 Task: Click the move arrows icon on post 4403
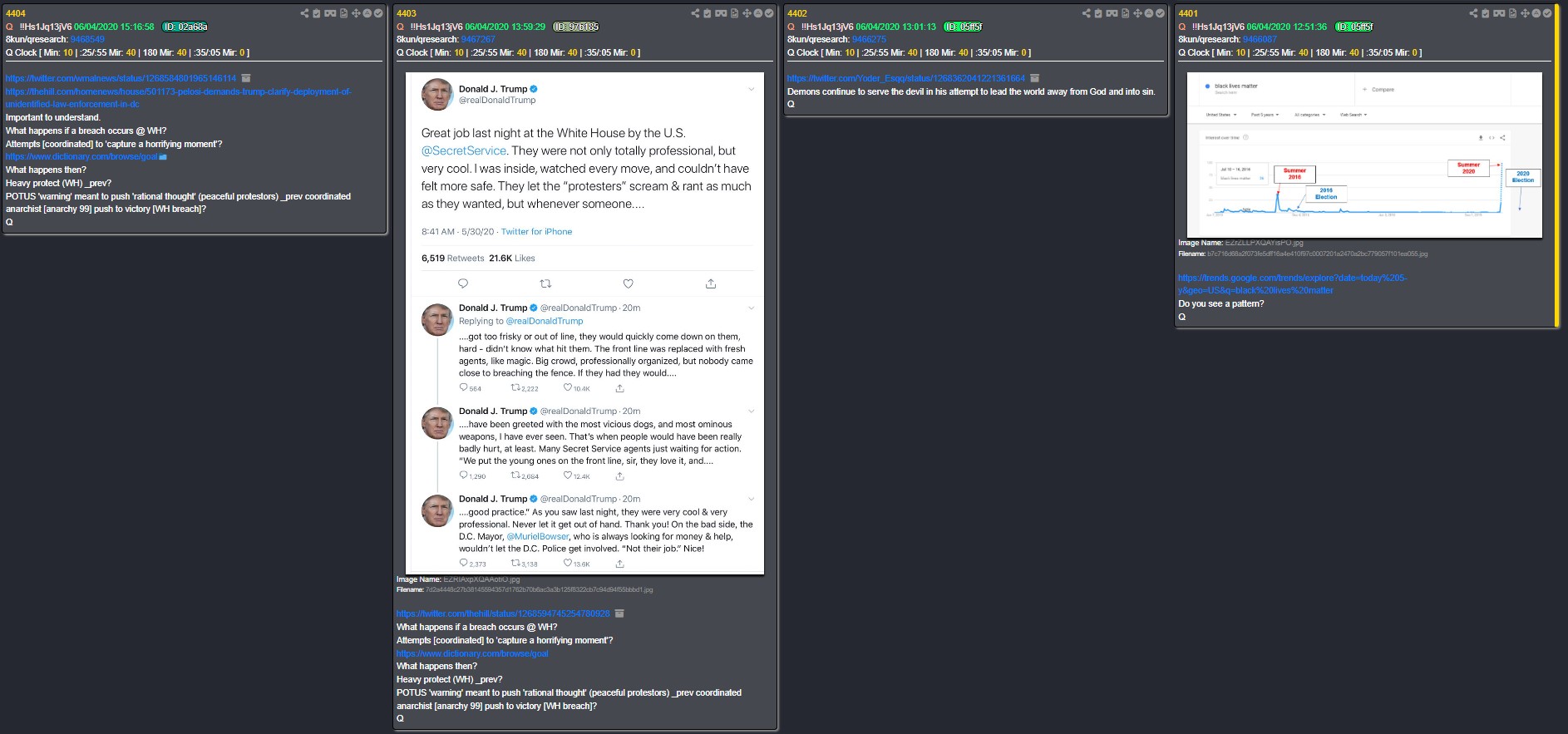pos(747,13)
